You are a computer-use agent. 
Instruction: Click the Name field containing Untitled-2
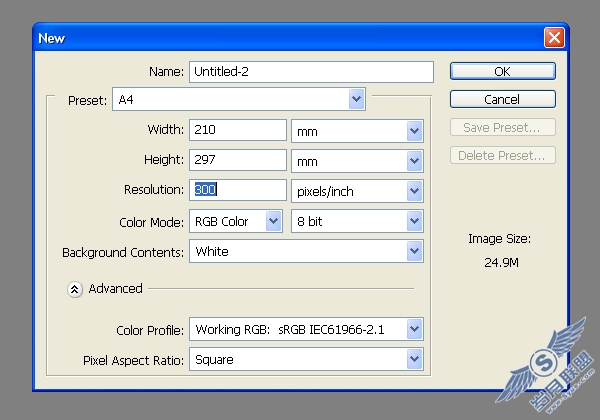[311, 72]
